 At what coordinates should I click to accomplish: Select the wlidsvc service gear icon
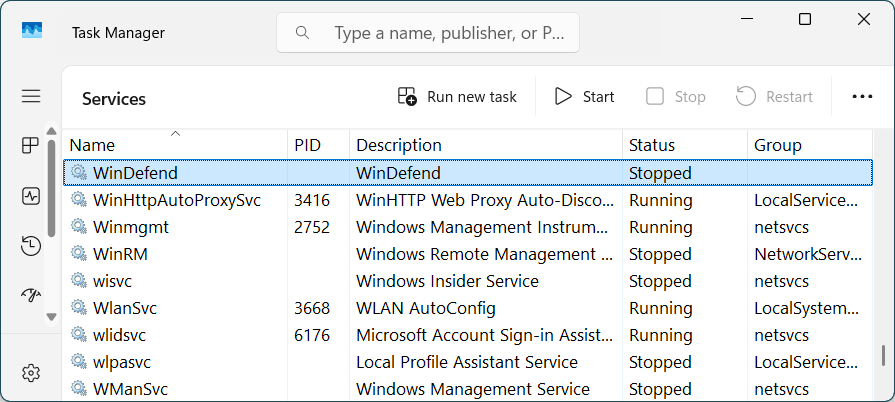pos(79,335)
